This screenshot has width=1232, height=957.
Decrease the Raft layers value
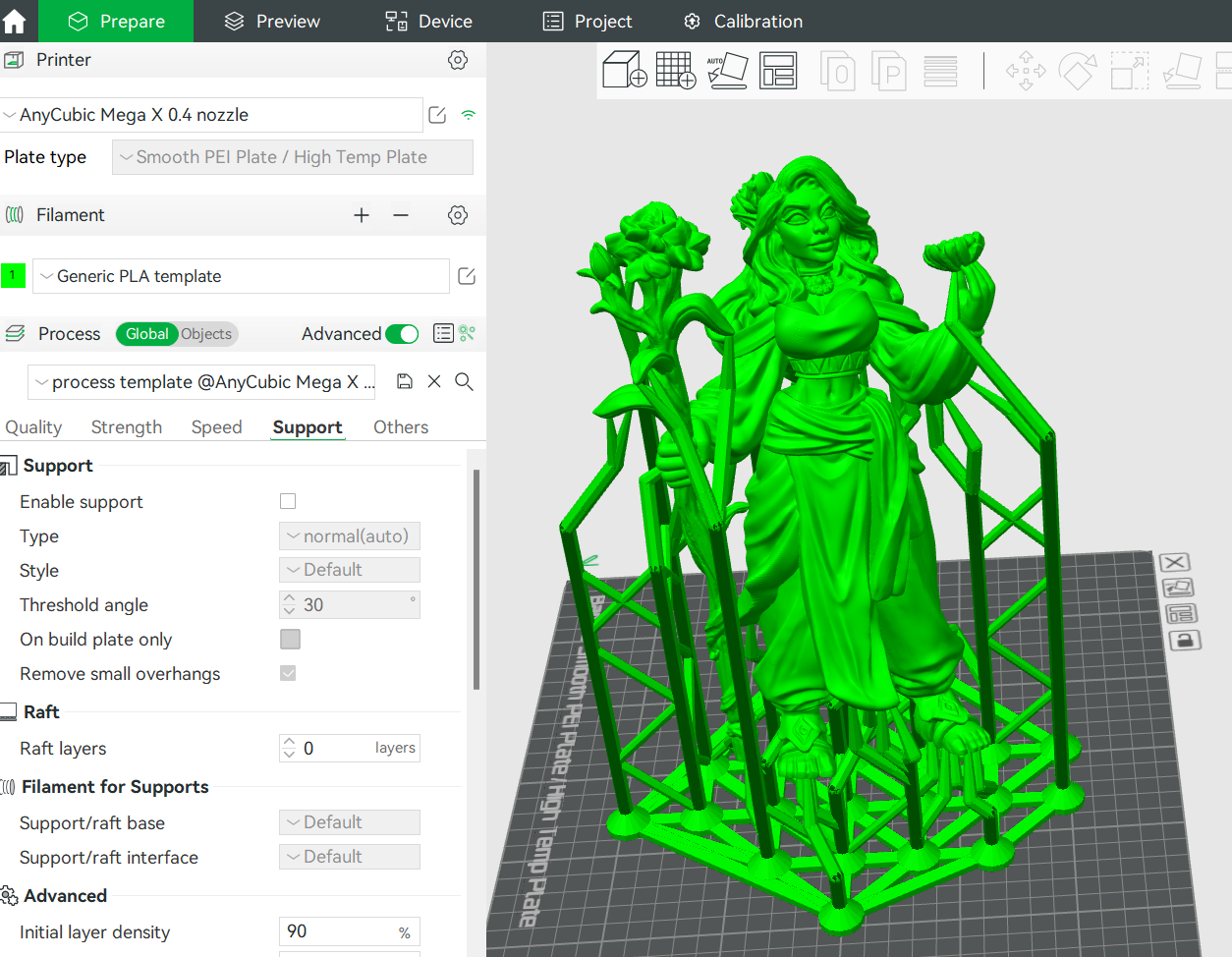click(x=289, y=755)
